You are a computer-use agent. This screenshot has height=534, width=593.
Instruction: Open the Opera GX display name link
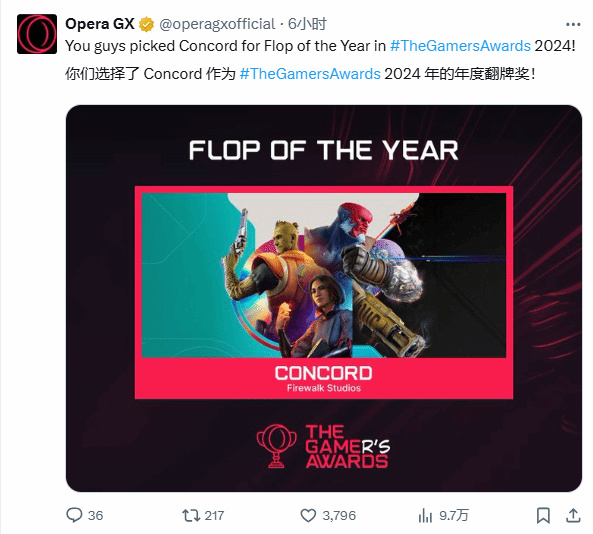tap(99, 24)
